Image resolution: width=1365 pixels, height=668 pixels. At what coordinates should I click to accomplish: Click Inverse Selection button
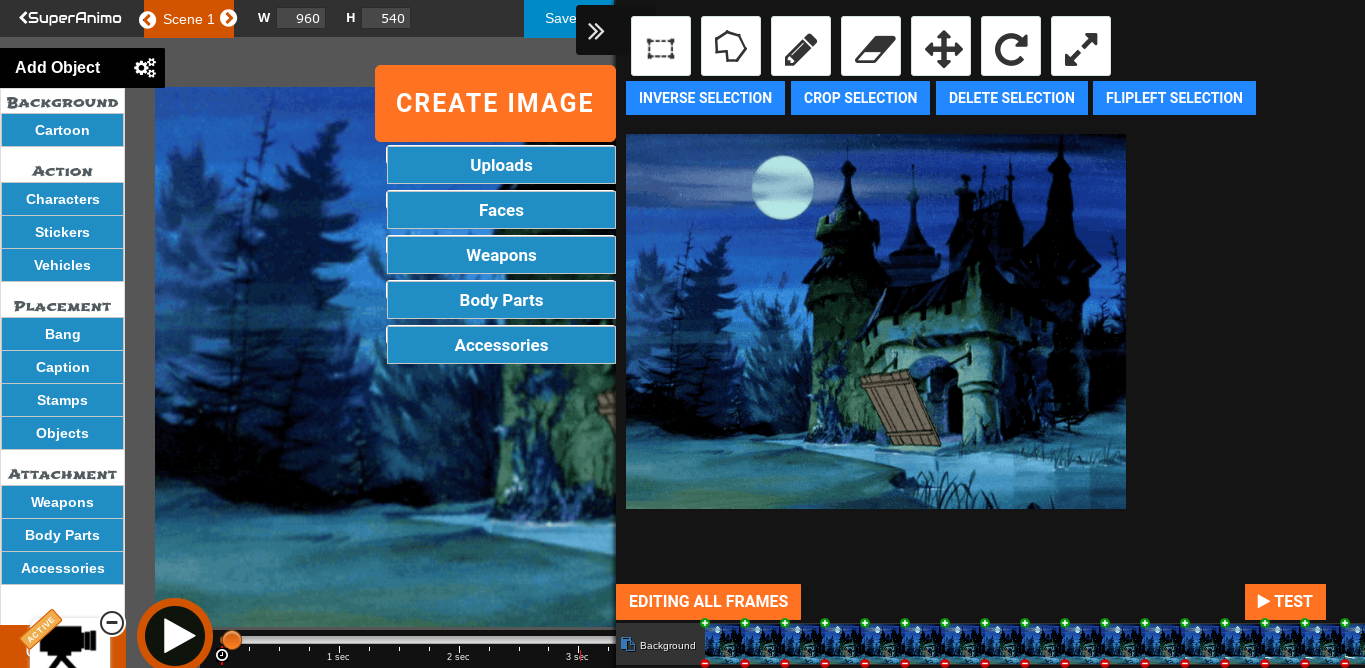click(x=706, y=98)
